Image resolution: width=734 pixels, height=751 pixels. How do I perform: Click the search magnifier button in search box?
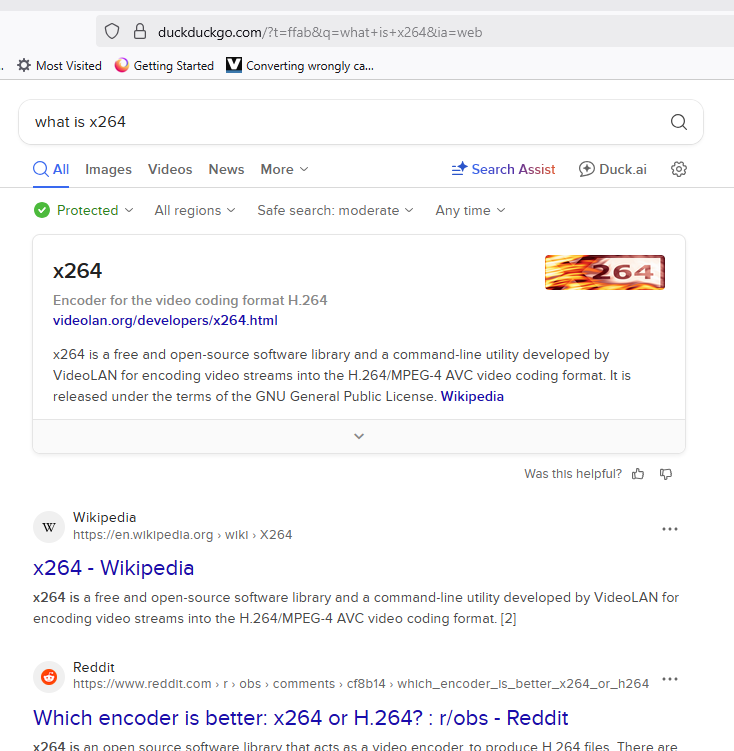click(x=678, y=122)
